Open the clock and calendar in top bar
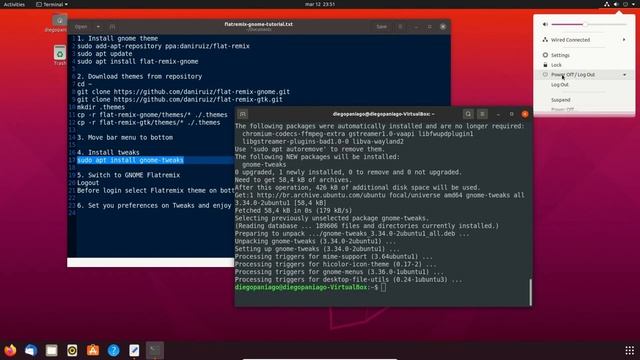The height and width of the screenshot is (360, 640). tap(320, 4)
